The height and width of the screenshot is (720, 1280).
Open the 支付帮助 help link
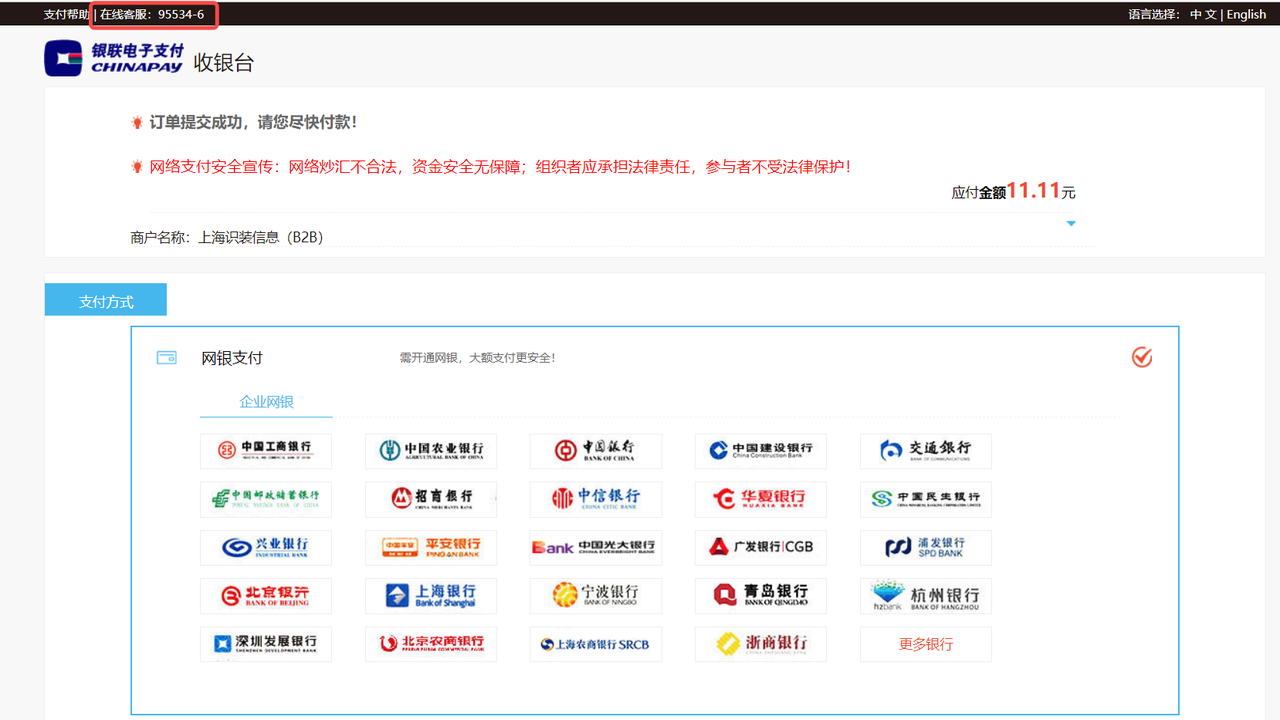coord(66,15)
